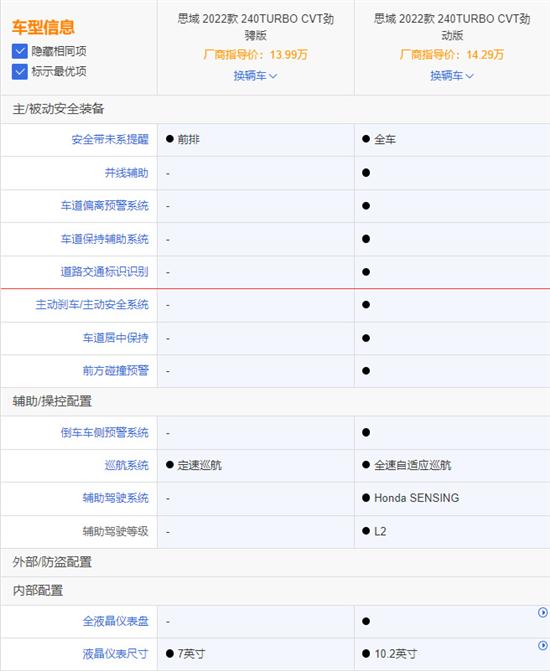Click the 辅助驾驶系统 link
The height and width of the screenshot is (671, 550).
pos(116,498)
